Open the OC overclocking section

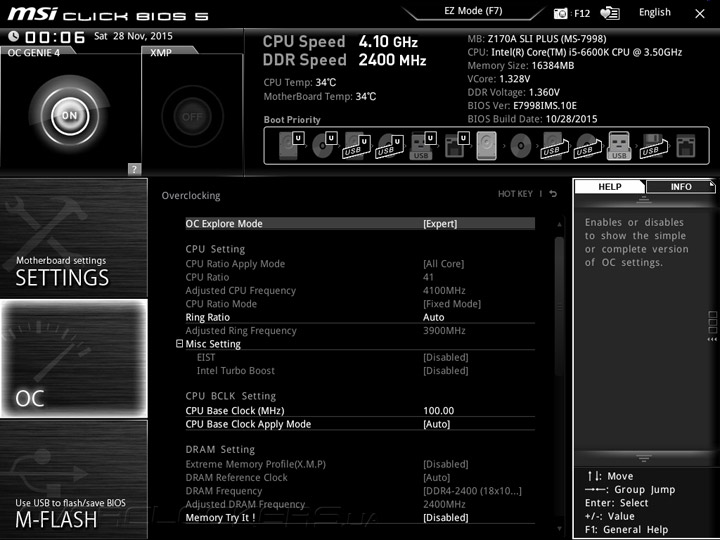tap(73, 359)
